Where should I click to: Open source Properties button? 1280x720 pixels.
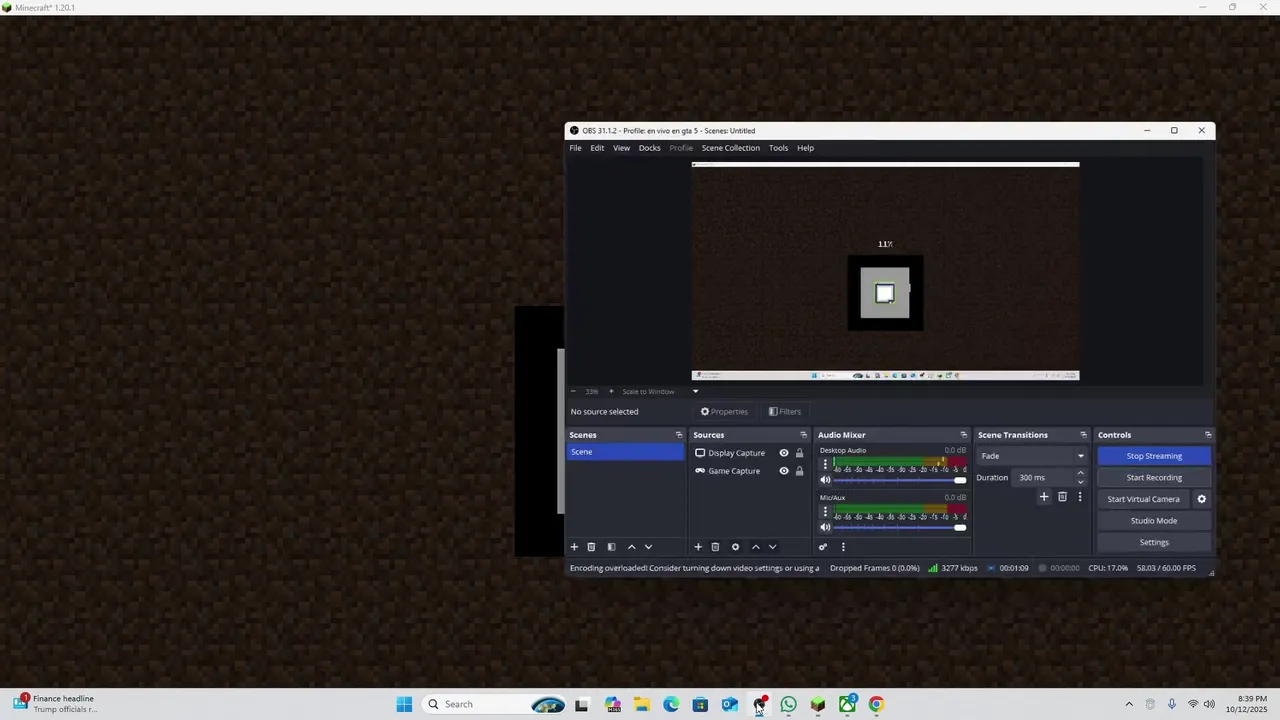[x=724, y=412]
